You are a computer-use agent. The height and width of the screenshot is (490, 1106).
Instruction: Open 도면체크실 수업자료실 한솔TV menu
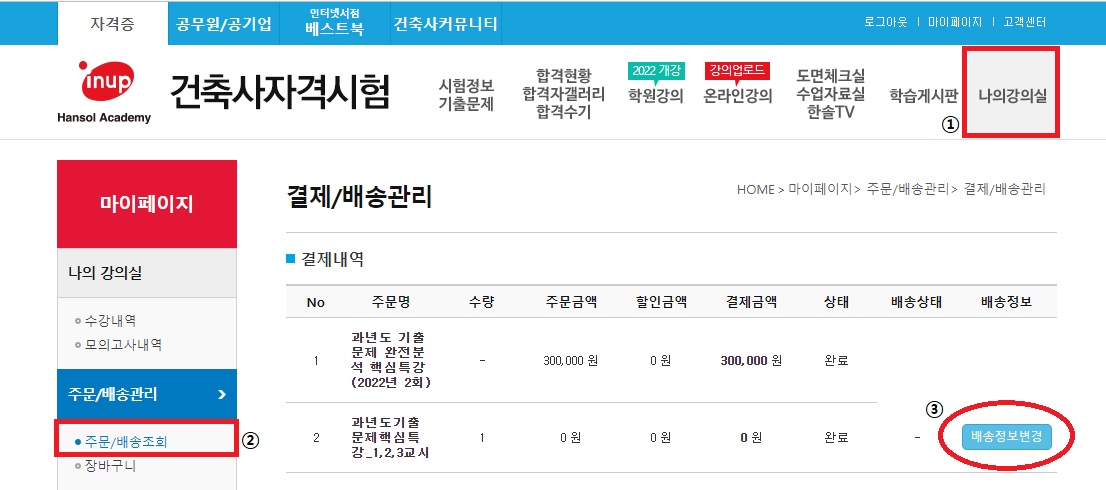click(831, 94)
